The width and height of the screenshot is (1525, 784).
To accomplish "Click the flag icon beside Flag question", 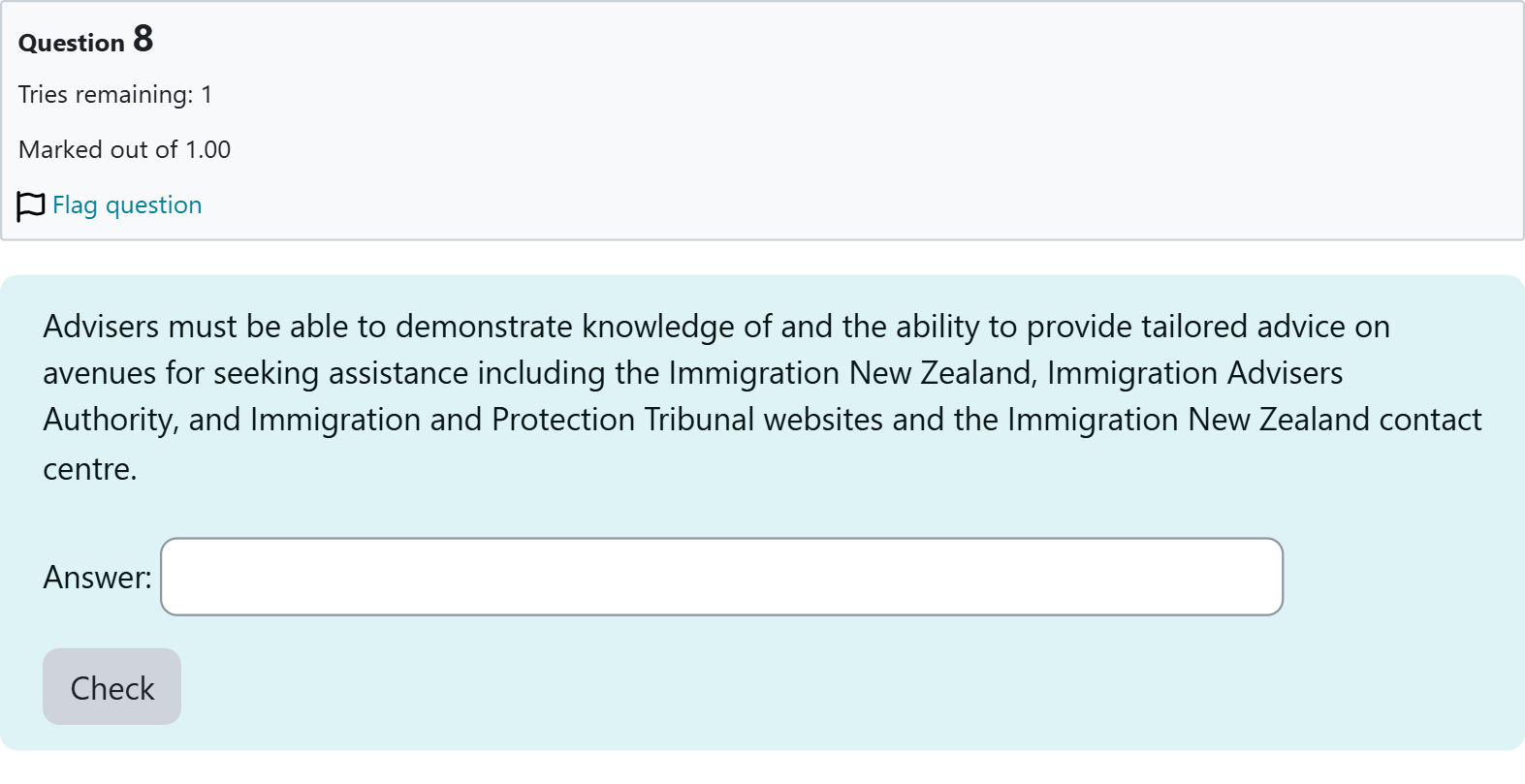I will point(31,205).
